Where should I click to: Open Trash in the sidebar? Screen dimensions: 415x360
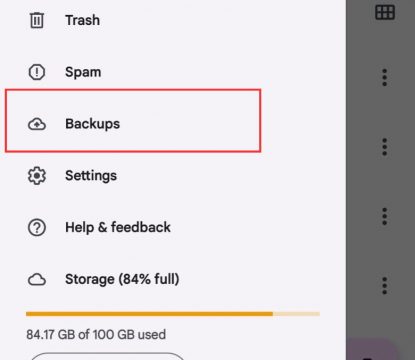tap(83, 20)
